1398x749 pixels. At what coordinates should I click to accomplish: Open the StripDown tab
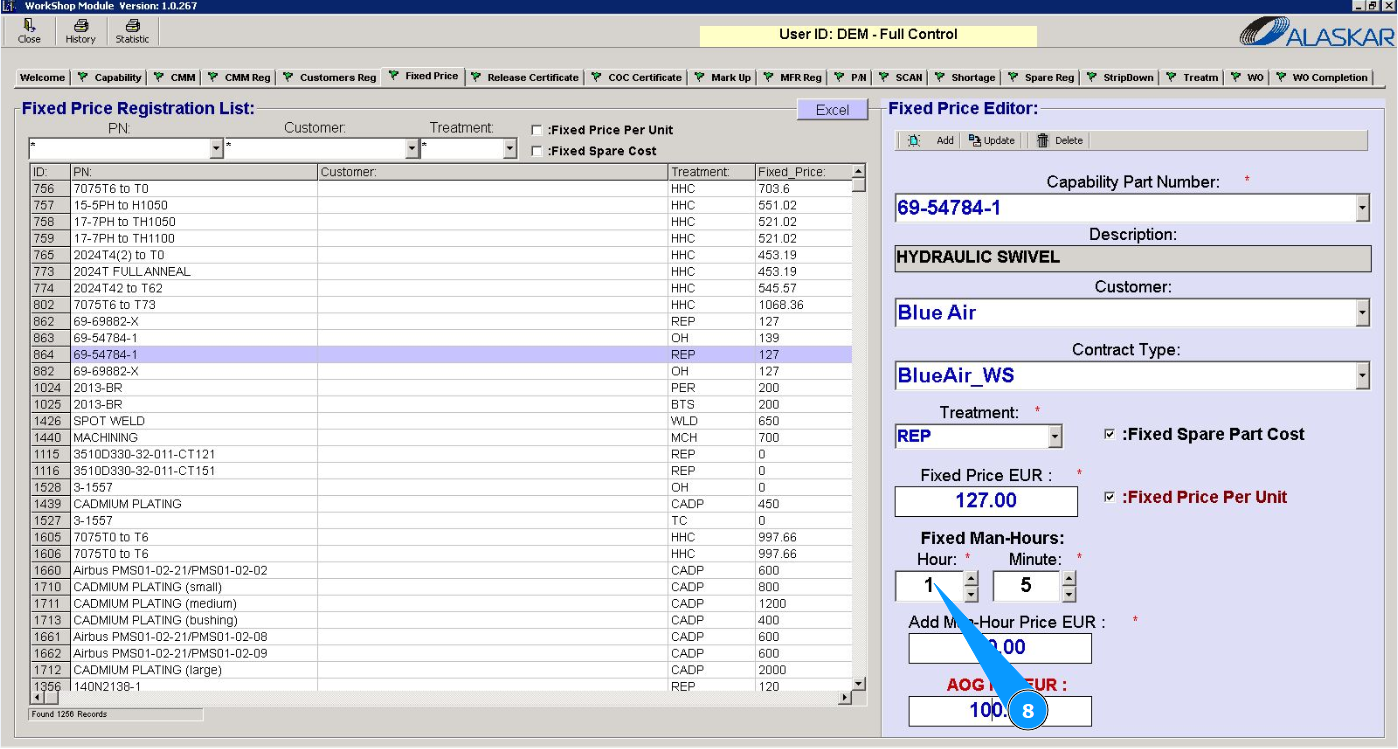click(1120, 77)
